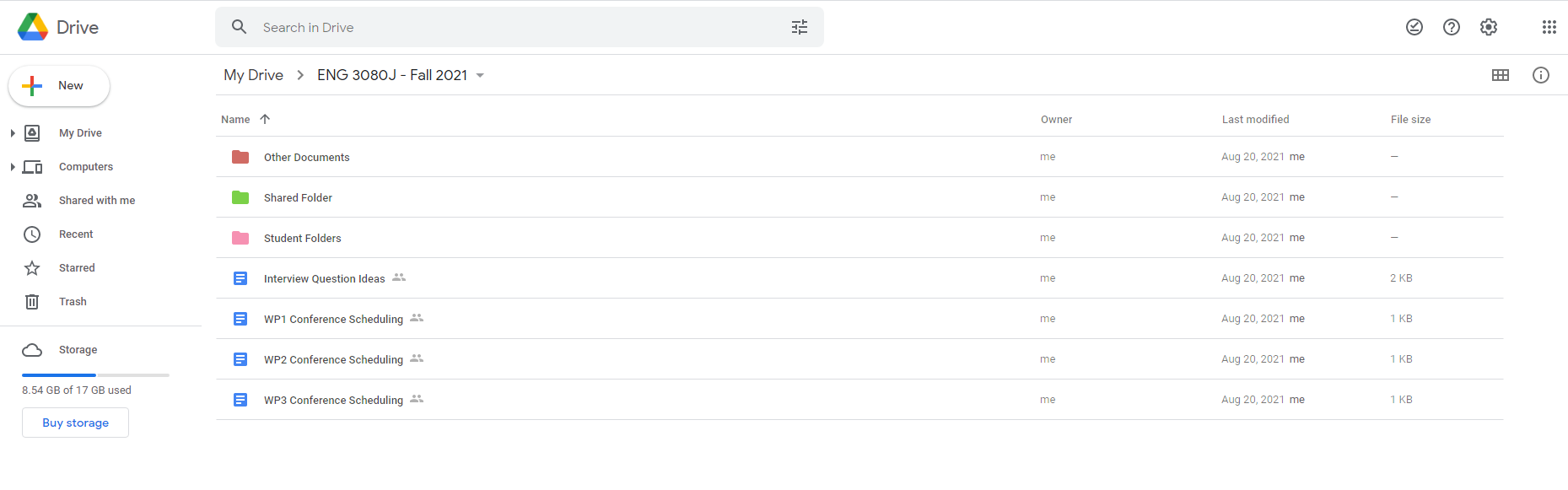
Task: Open the search options filter icon
Action: pos(800,28)
